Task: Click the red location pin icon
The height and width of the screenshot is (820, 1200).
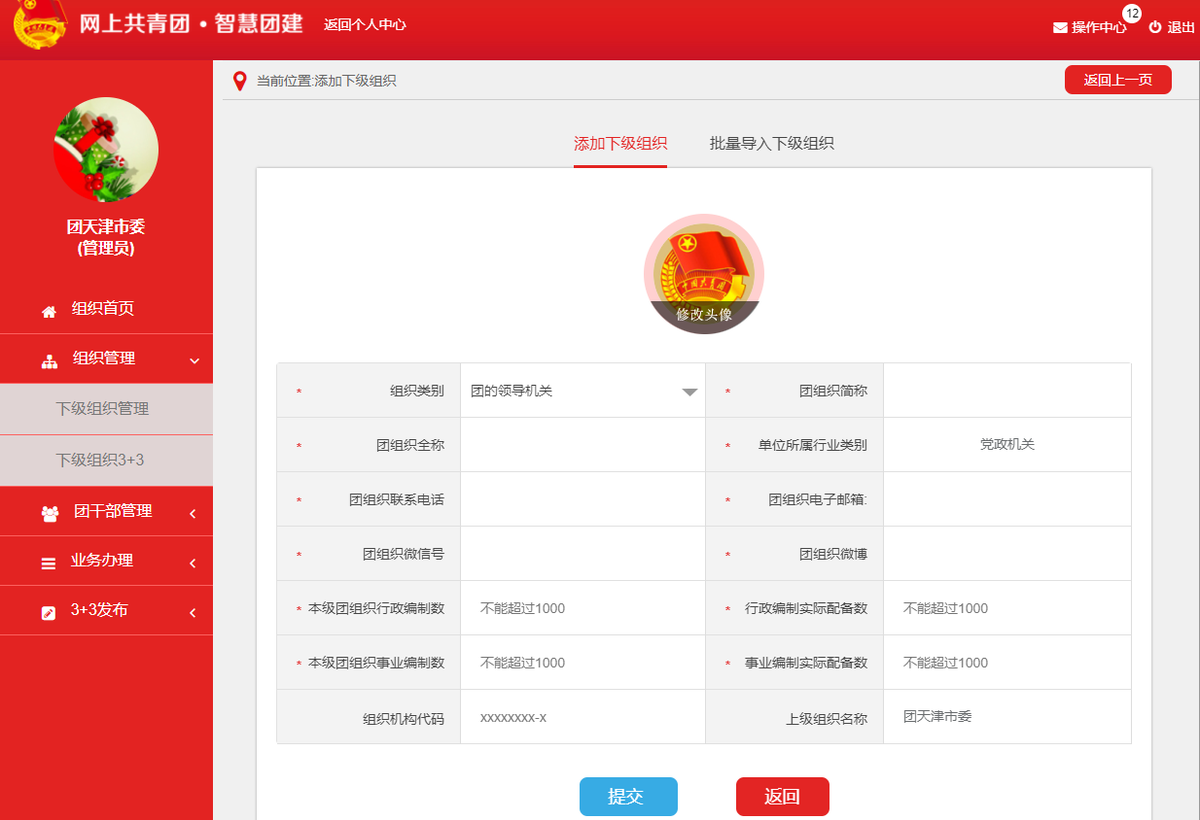Action: [x=239, y=81]
